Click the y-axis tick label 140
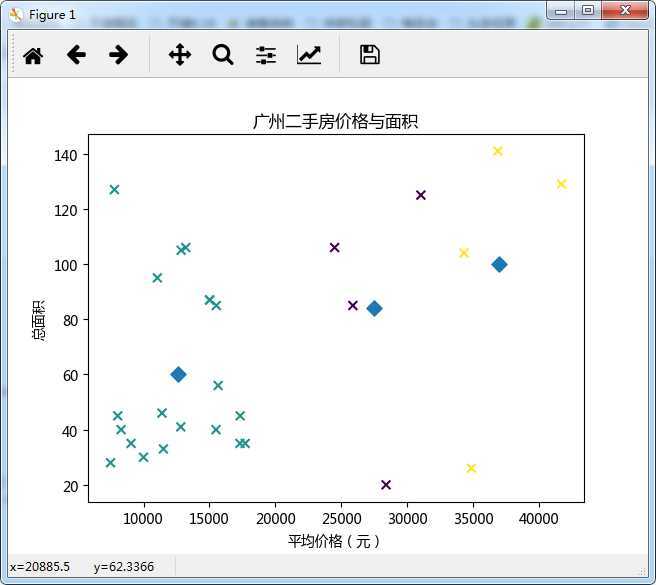The width and height of the screenshot is (656, 585). coord(66,156)
